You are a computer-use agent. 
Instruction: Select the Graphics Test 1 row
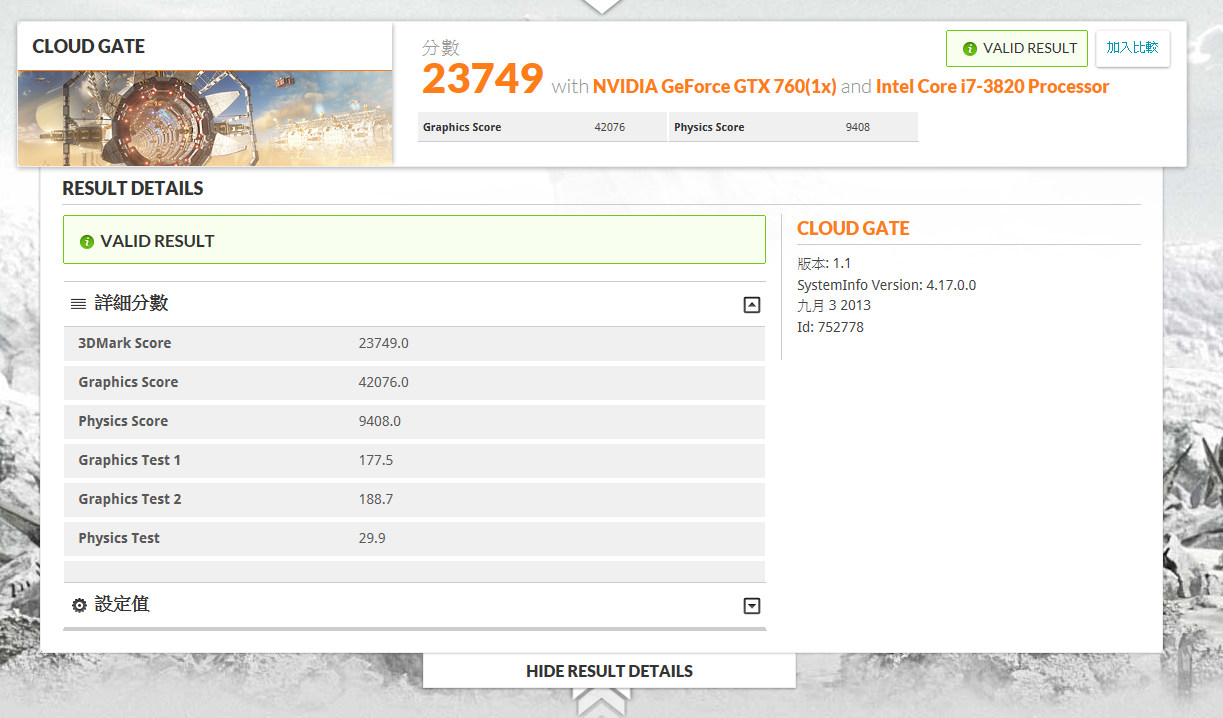[x=413, y=460]
